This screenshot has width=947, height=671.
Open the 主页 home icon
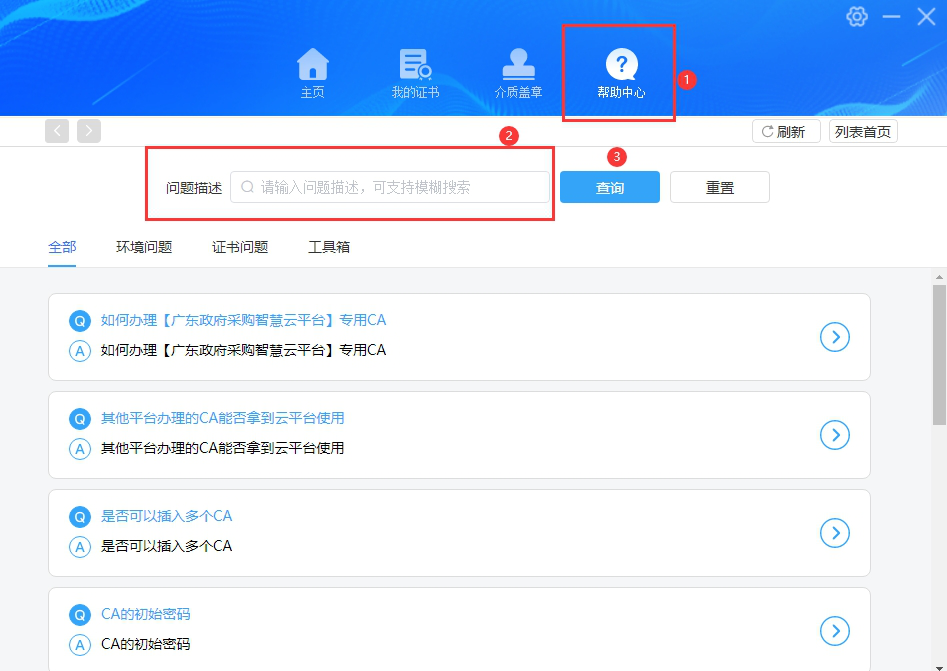[313, 73]
